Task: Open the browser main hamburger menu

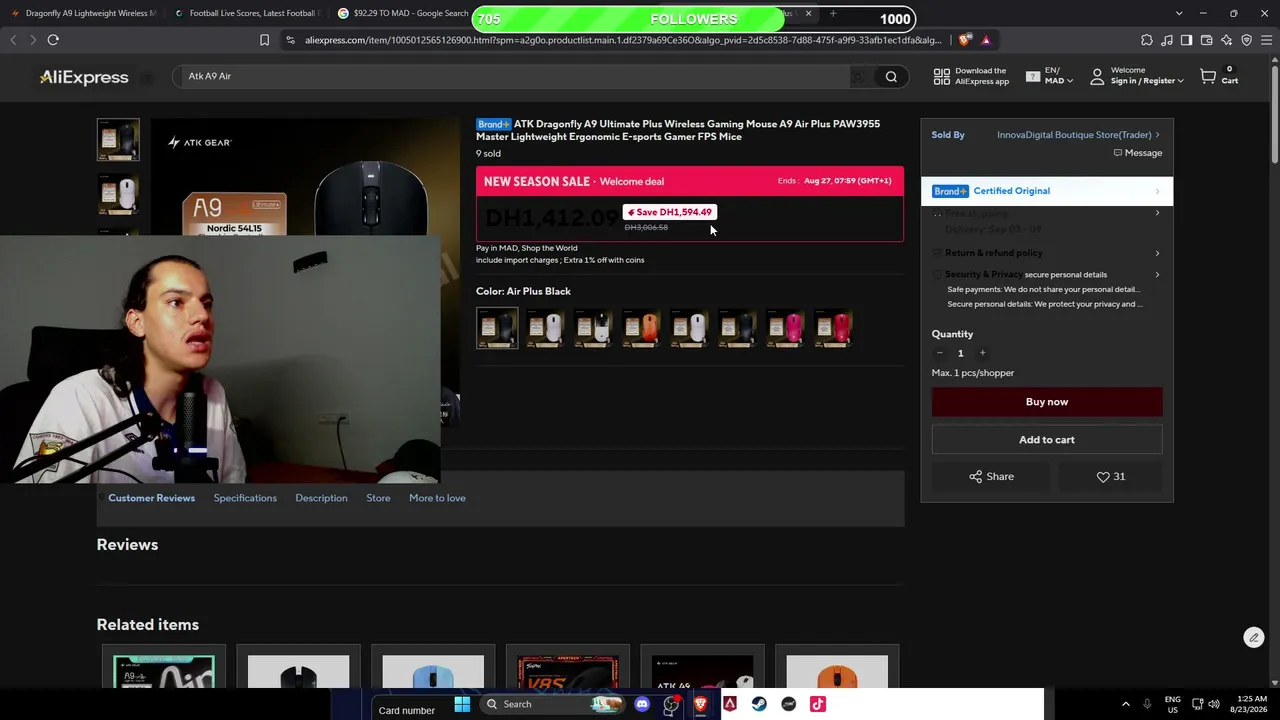Action: (x=1266, y=40)
